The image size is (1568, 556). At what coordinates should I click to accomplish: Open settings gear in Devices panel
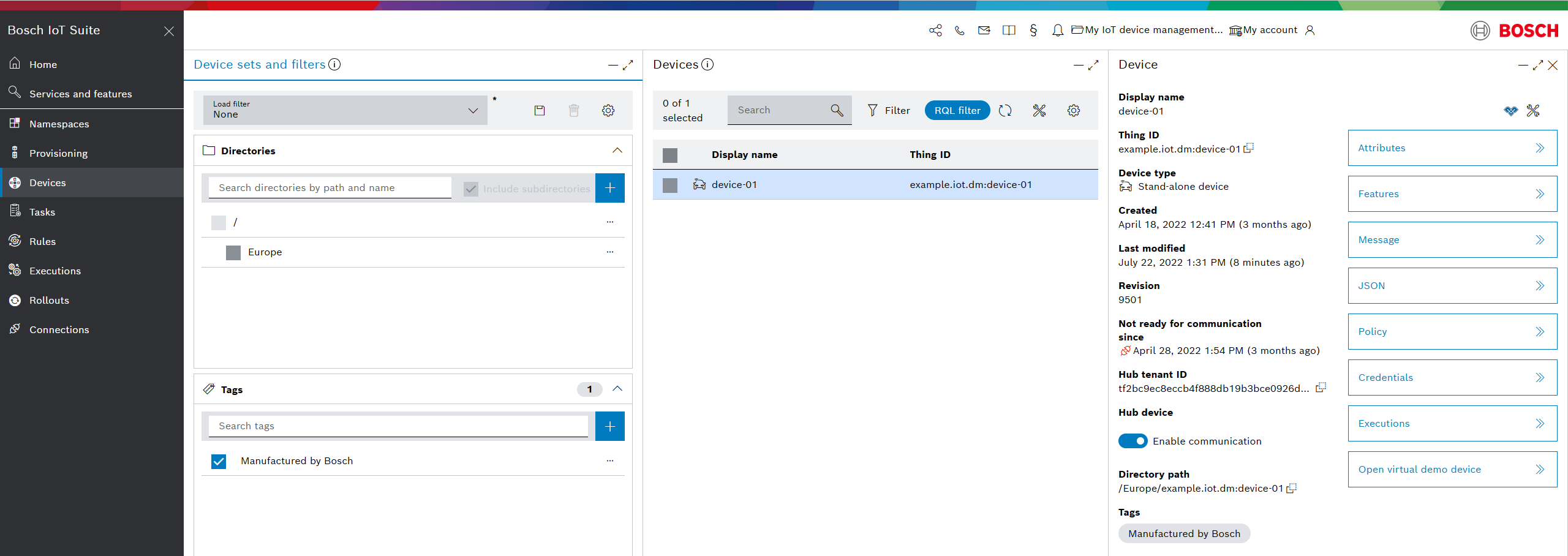point(1074,110)
